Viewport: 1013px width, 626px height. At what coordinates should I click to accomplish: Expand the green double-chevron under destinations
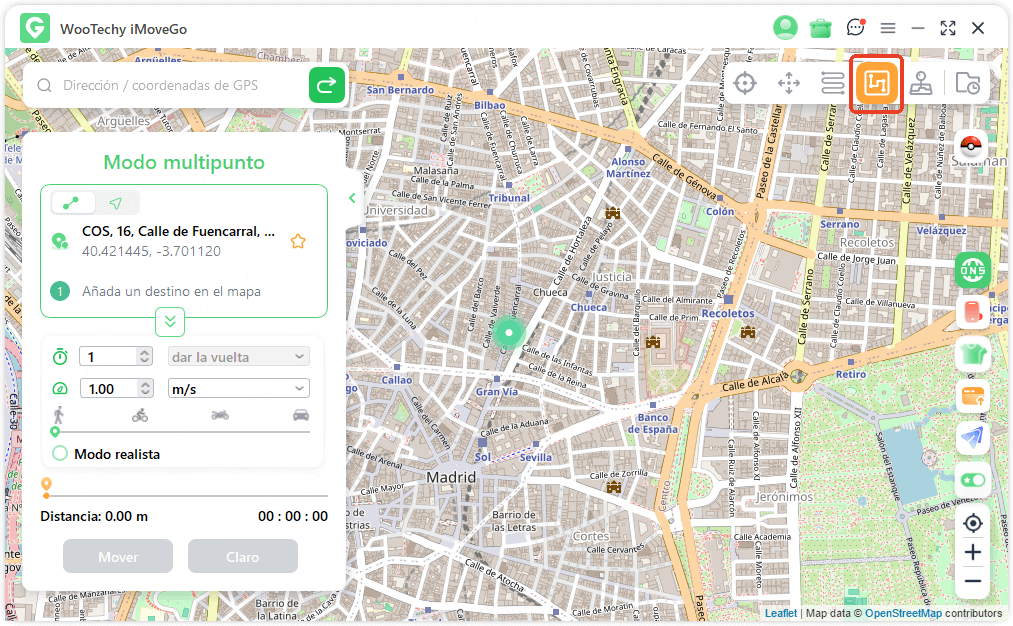(170, 322)
